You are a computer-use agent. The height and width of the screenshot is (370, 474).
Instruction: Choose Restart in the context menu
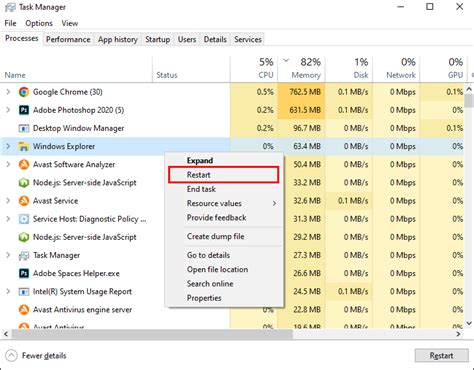point(223,175)
